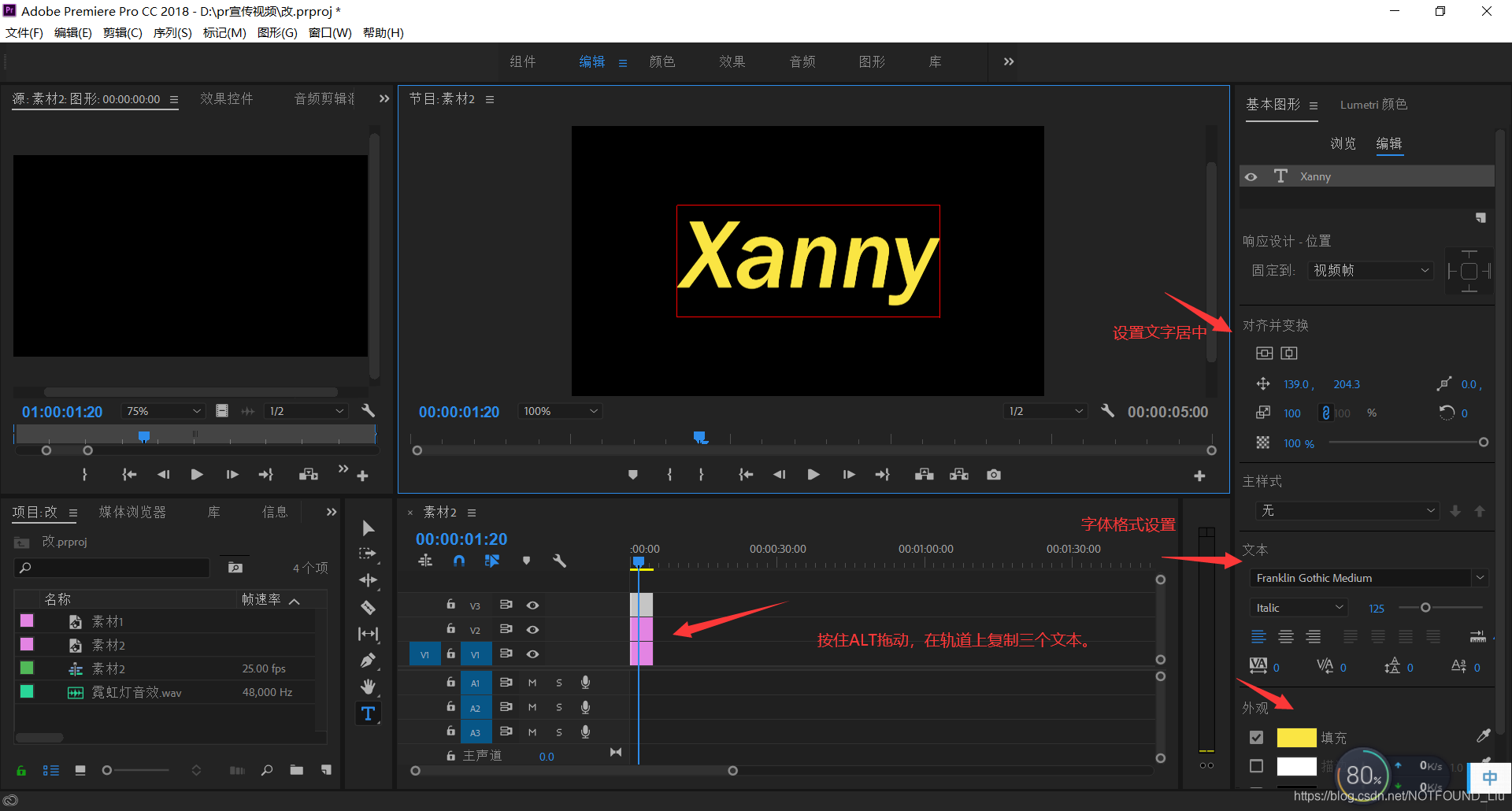Switch to 效果控件 tab
Screen dimensions: 1512x811
(227, 98)
